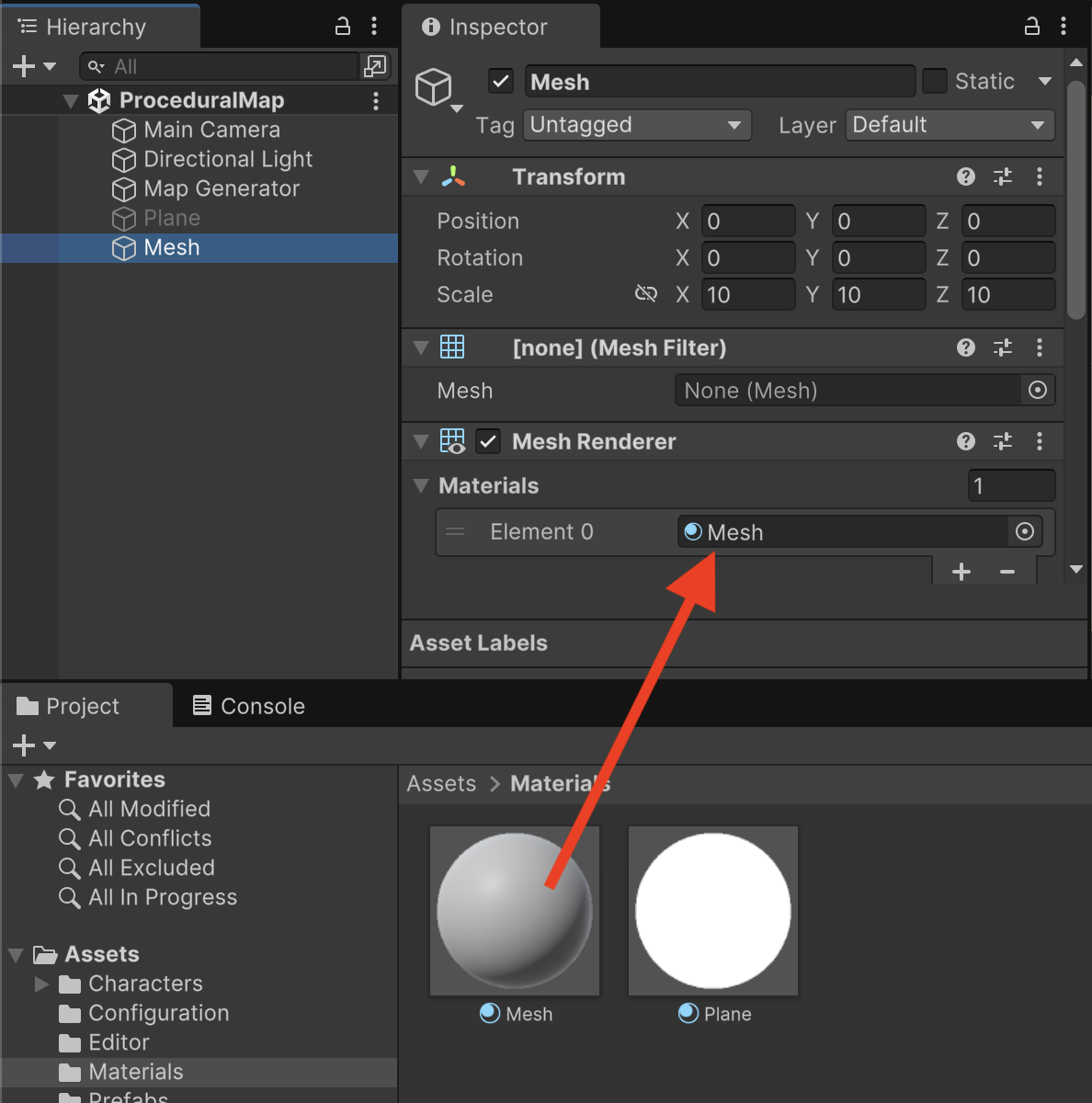Open Mesh Renderer three-dot options menu
1092x1103 pixels.
[1040, 441]
